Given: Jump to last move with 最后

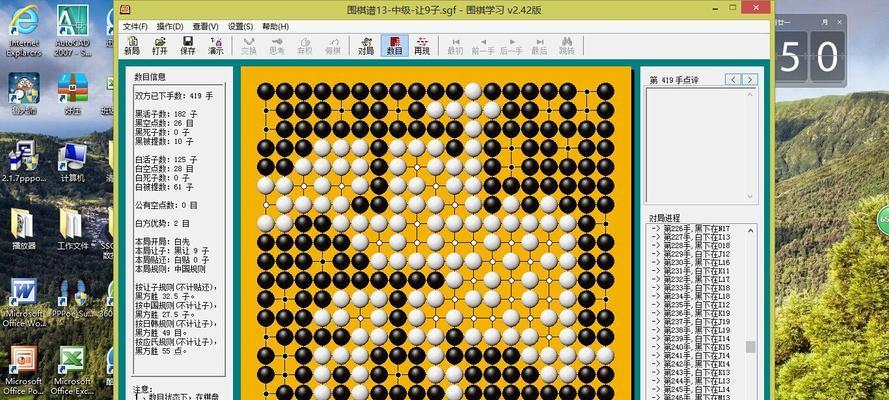Looking at the screenshot, I should click(x=539, y=45).
